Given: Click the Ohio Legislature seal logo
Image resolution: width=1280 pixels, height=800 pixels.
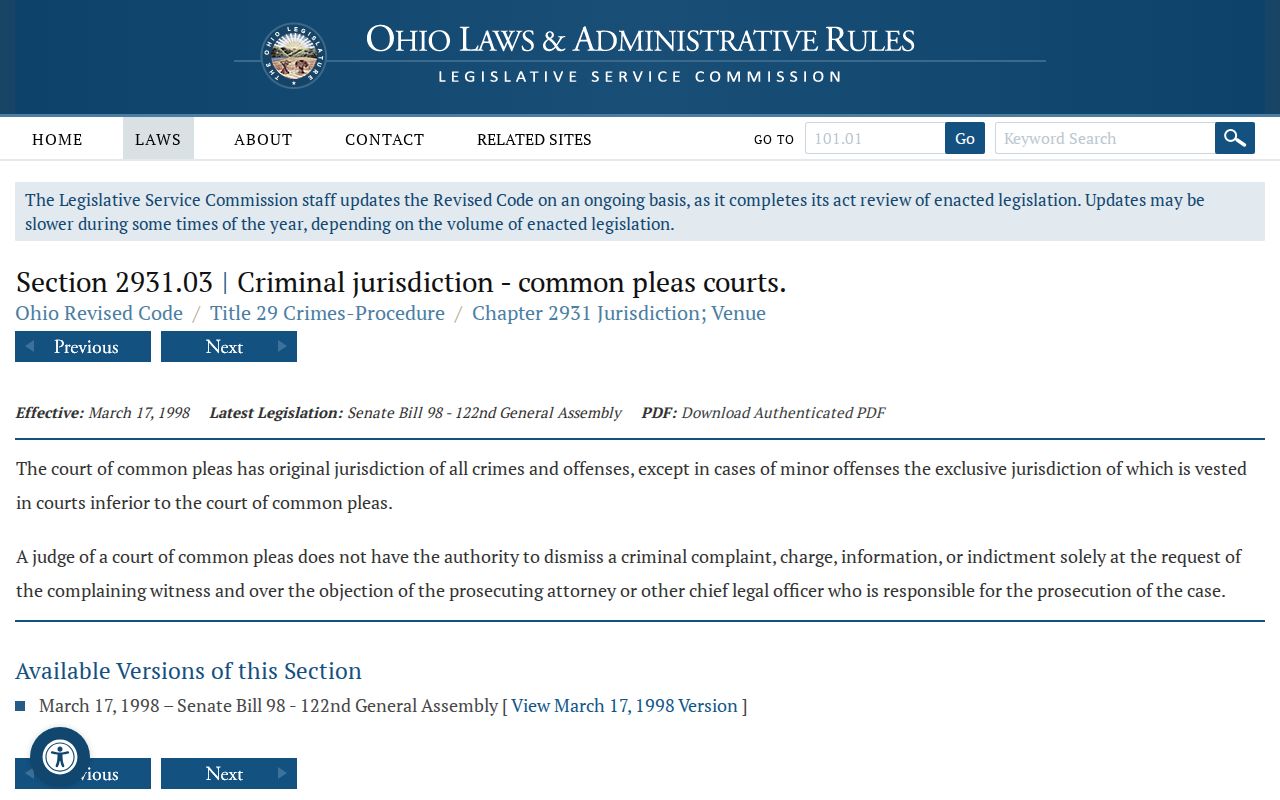Looking at the screenshot, I should click(x=294, y=56).
